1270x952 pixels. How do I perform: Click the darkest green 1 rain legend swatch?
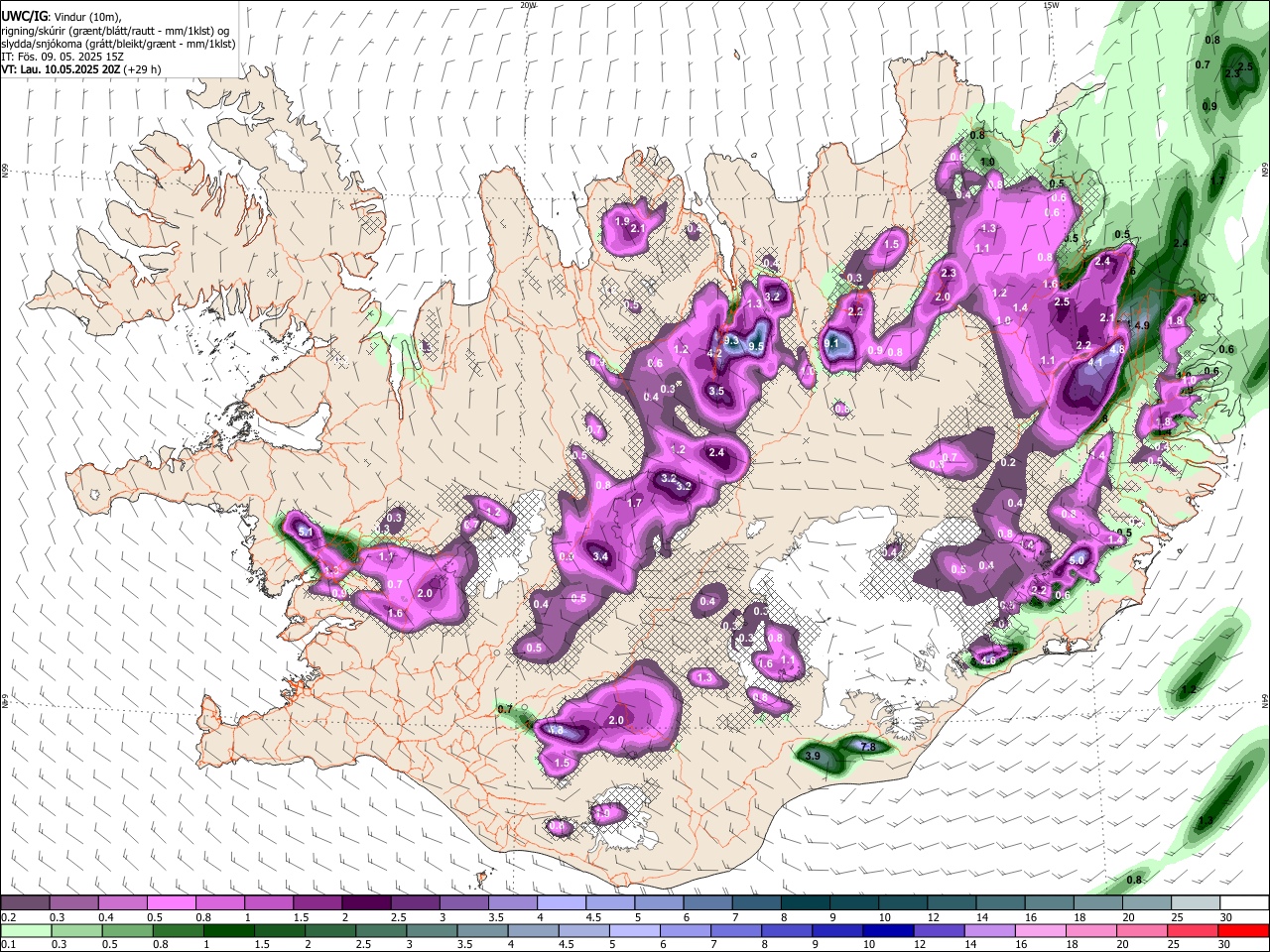(x=228, y=930)
